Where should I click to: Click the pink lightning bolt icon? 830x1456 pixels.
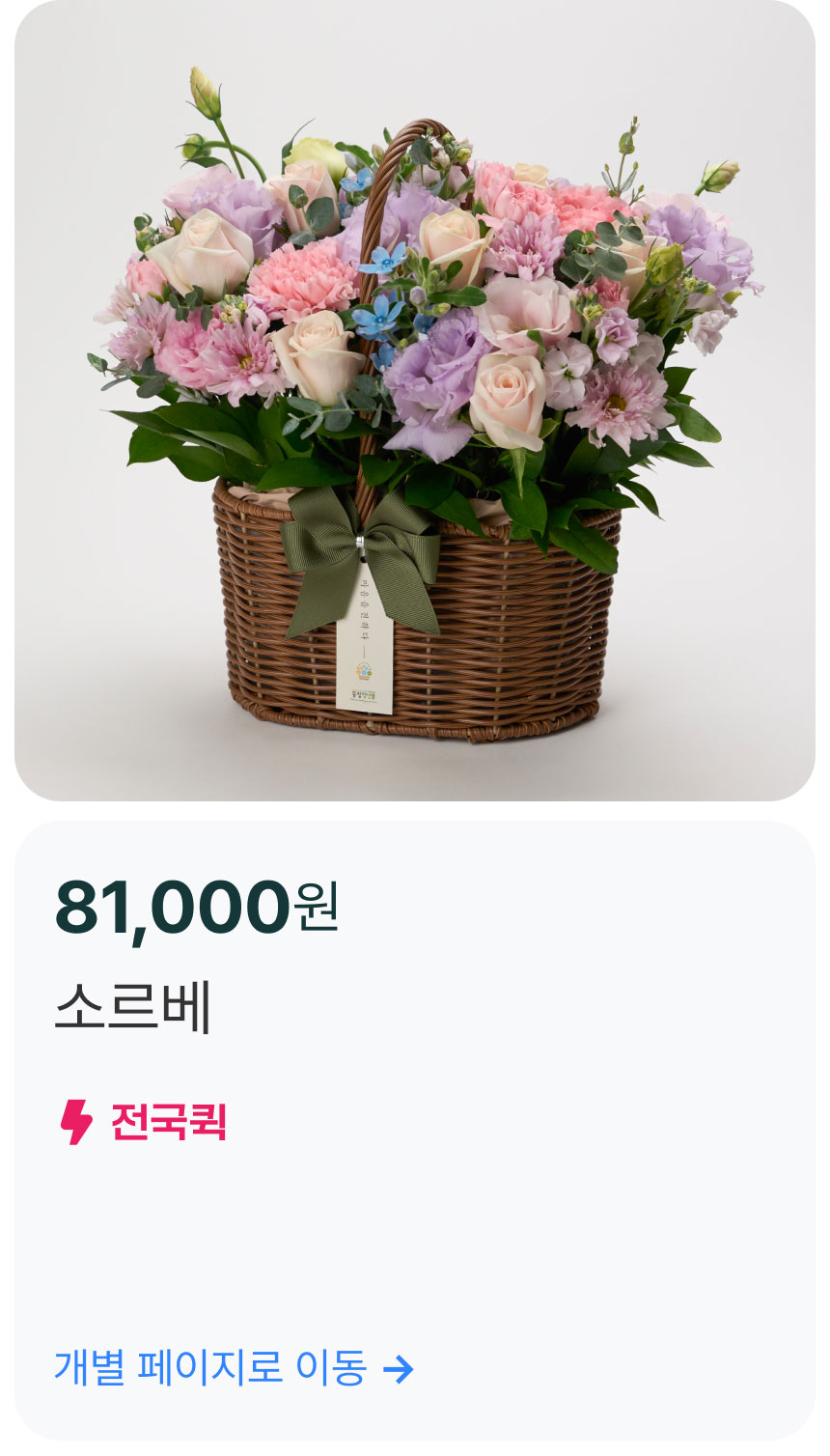76,1122
